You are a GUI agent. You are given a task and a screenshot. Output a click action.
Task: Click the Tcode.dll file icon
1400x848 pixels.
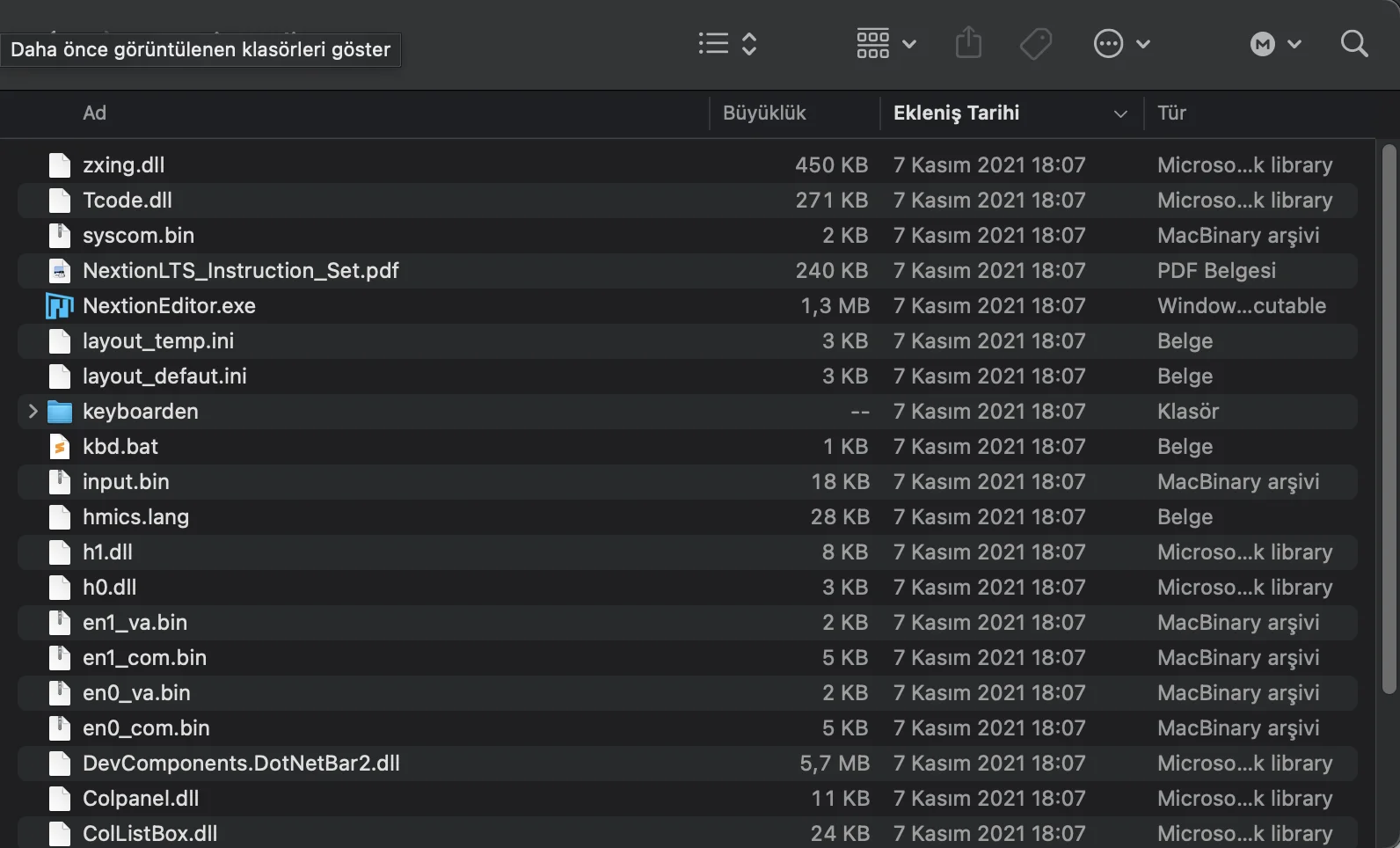pos(59,200)
